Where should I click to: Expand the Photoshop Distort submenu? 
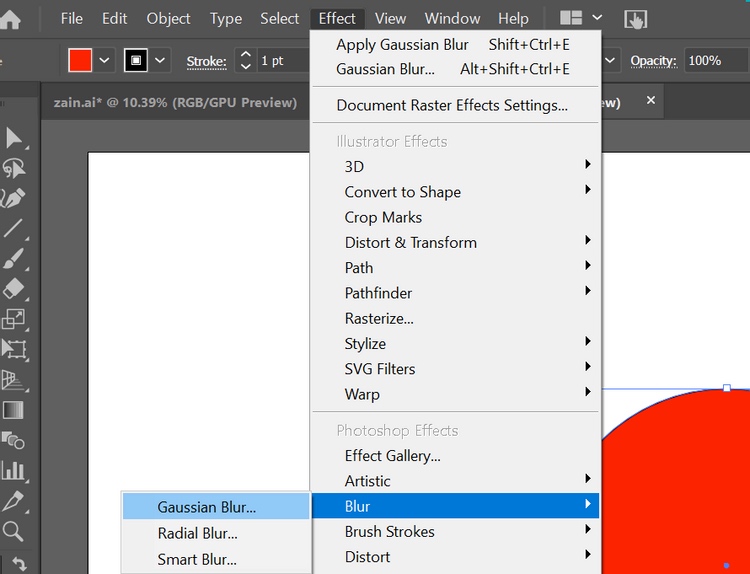coord(455,557)
